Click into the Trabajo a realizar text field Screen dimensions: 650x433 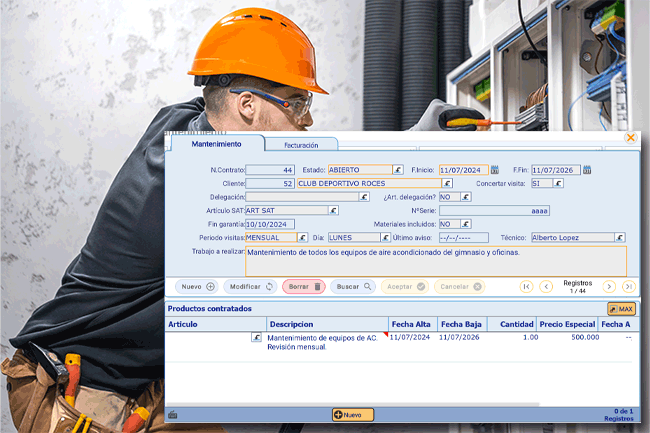435,260
